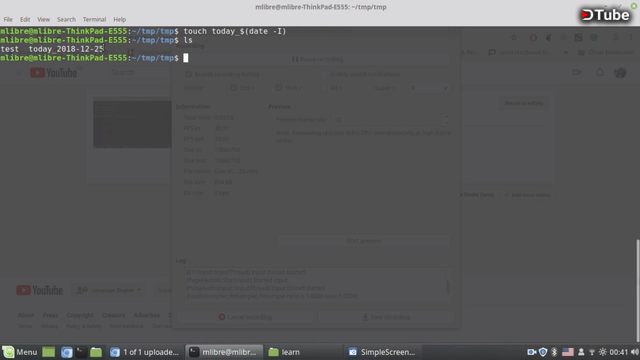
Task: Click the YouTube create video camera icon
Action: pyautogui.click(x=576, y=72)
